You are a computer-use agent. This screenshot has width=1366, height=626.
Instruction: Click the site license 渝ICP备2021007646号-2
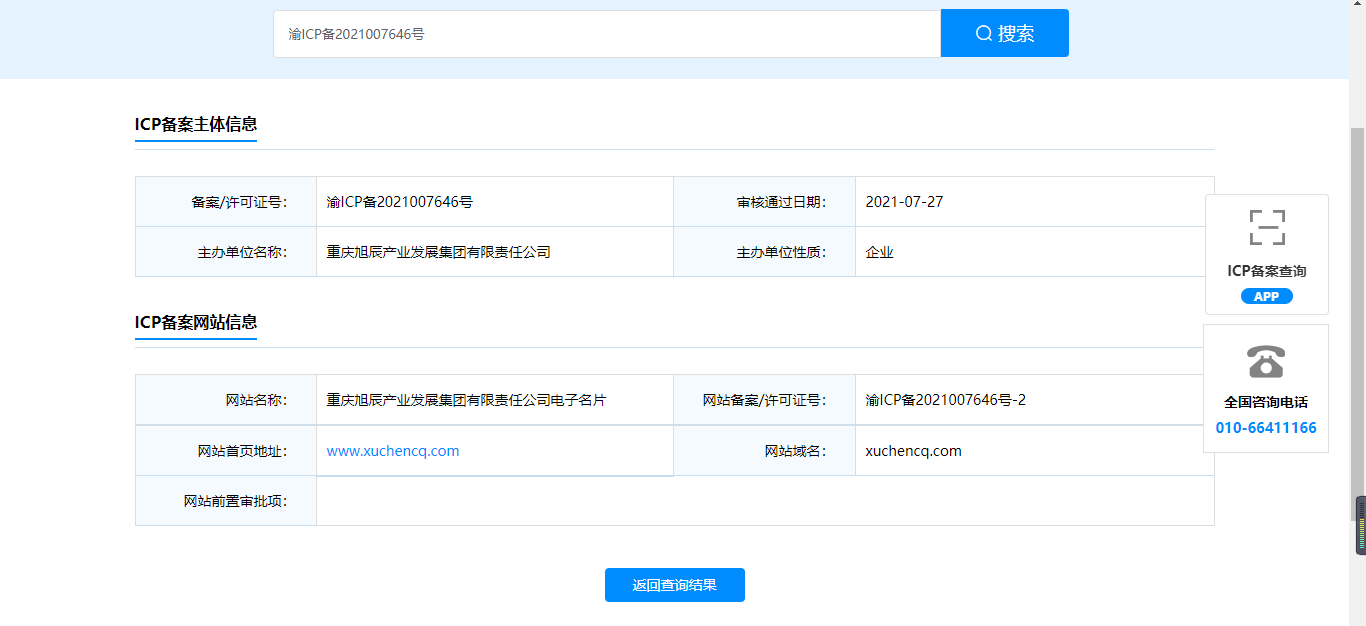pyautogui.click(x=945, y=400)
